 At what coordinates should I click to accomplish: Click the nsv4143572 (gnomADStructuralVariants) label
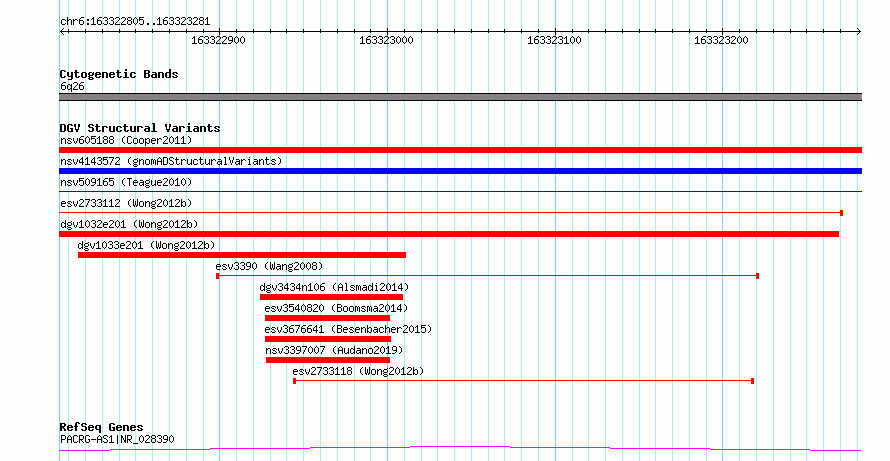pos(171,161)
